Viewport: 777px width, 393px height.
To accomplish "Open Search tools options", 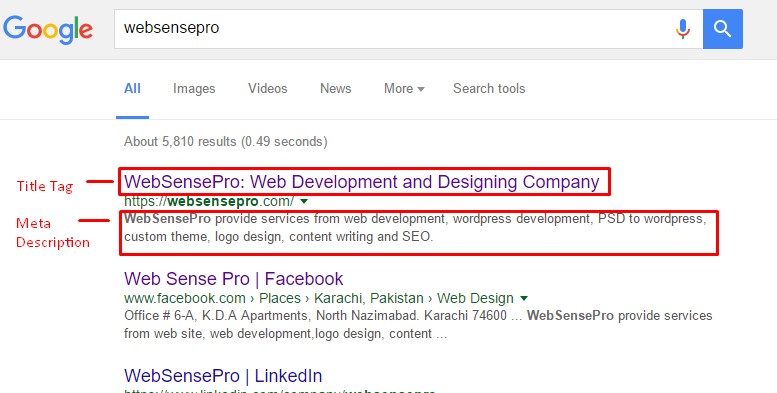I will coord(489,89).
